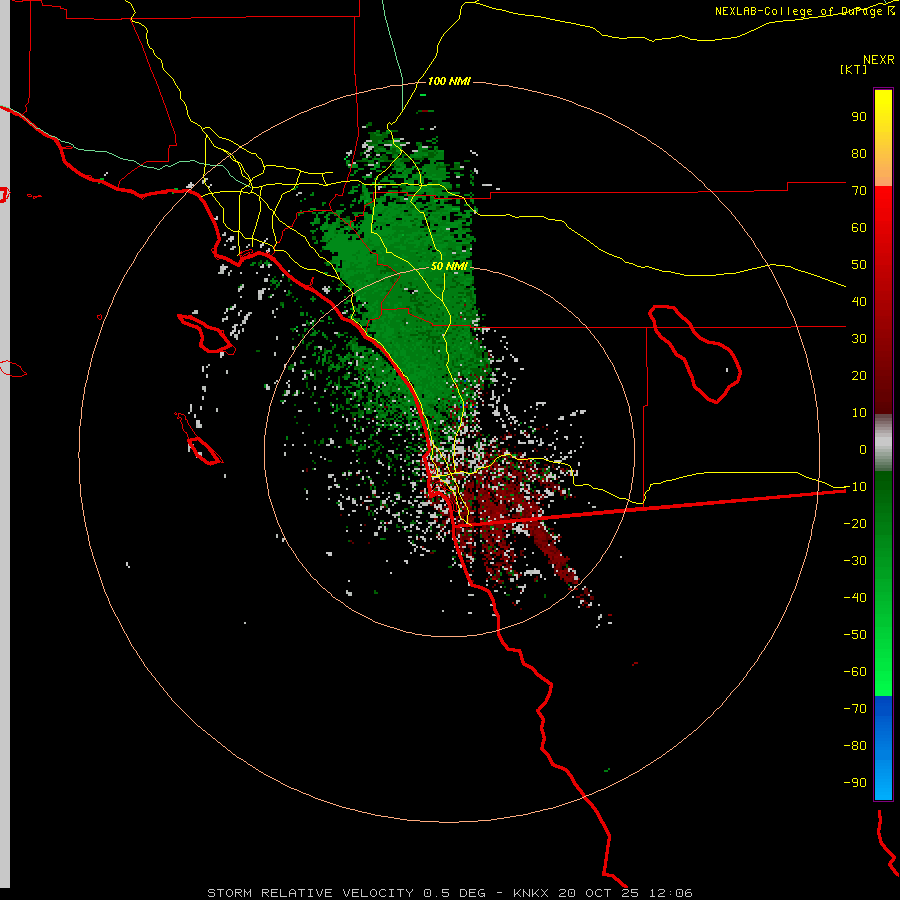Viewport: 900px width, 900px height.
Task: Click the "12:06" time in the caption
Action: pyautogui.click(x=671, y=893)
